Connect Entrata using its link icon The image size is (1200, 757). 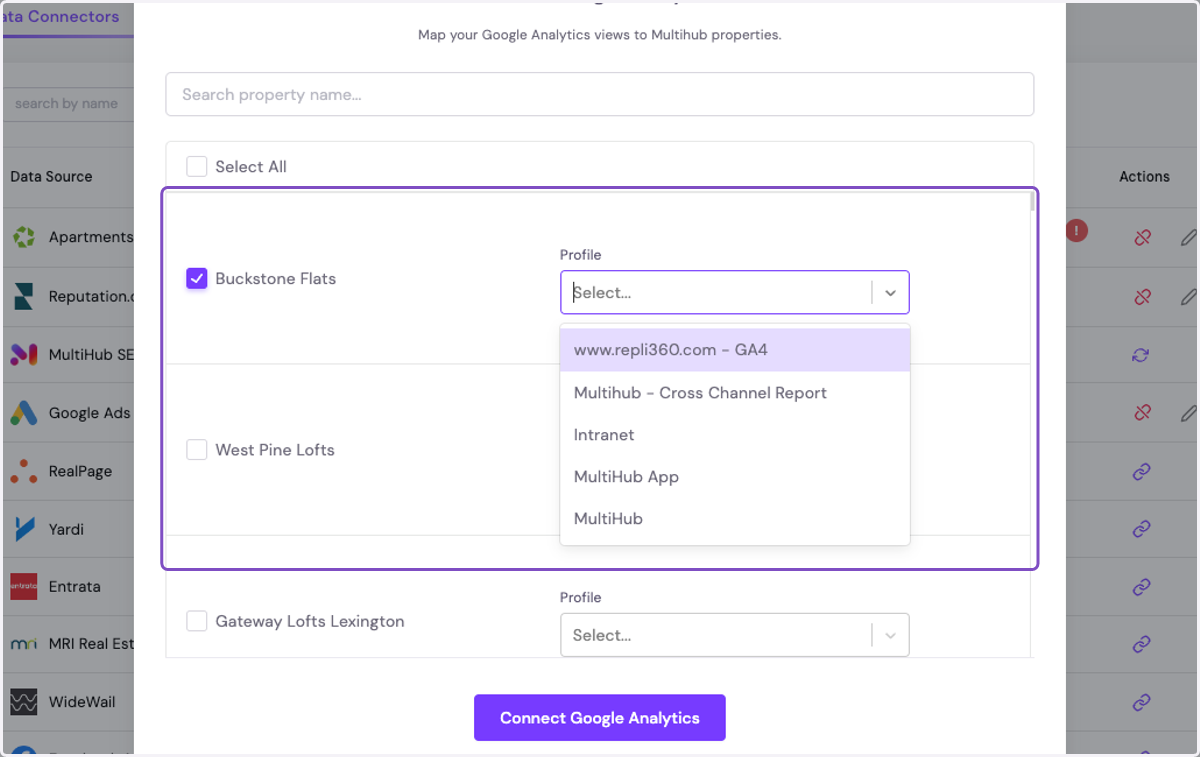point(1142,588)
